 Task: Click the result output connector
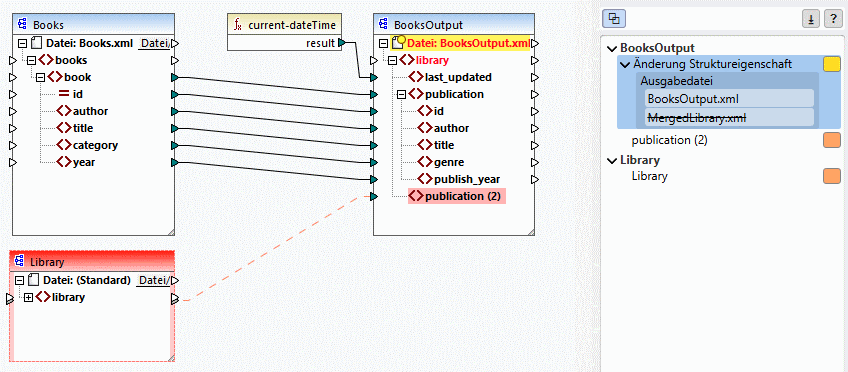[342, 43]
